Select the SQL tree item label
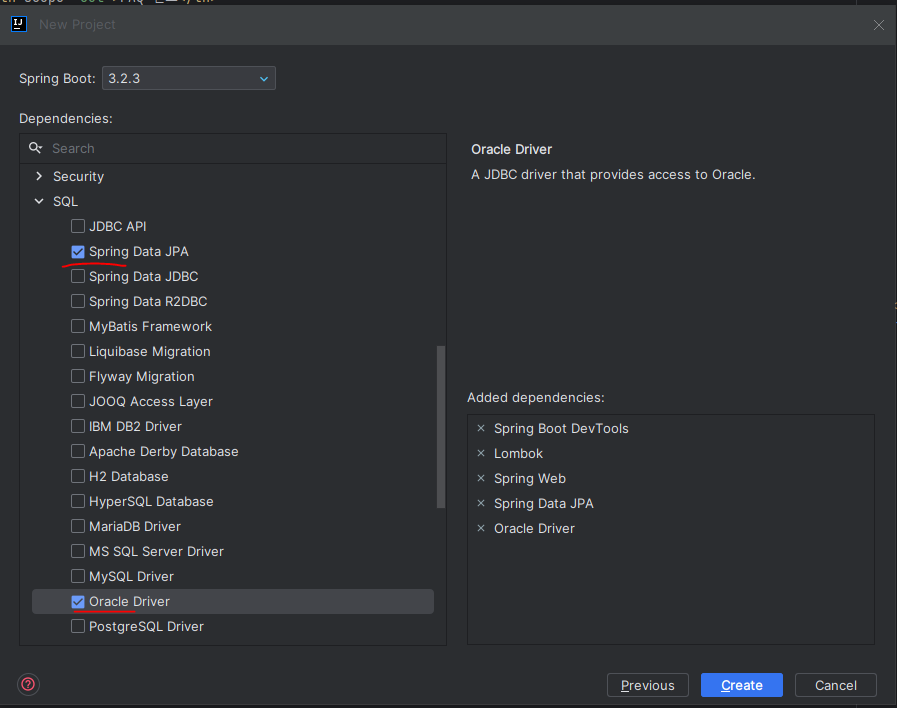The width and height of the screenshot is (897, 708). click(x=65, y=201)
